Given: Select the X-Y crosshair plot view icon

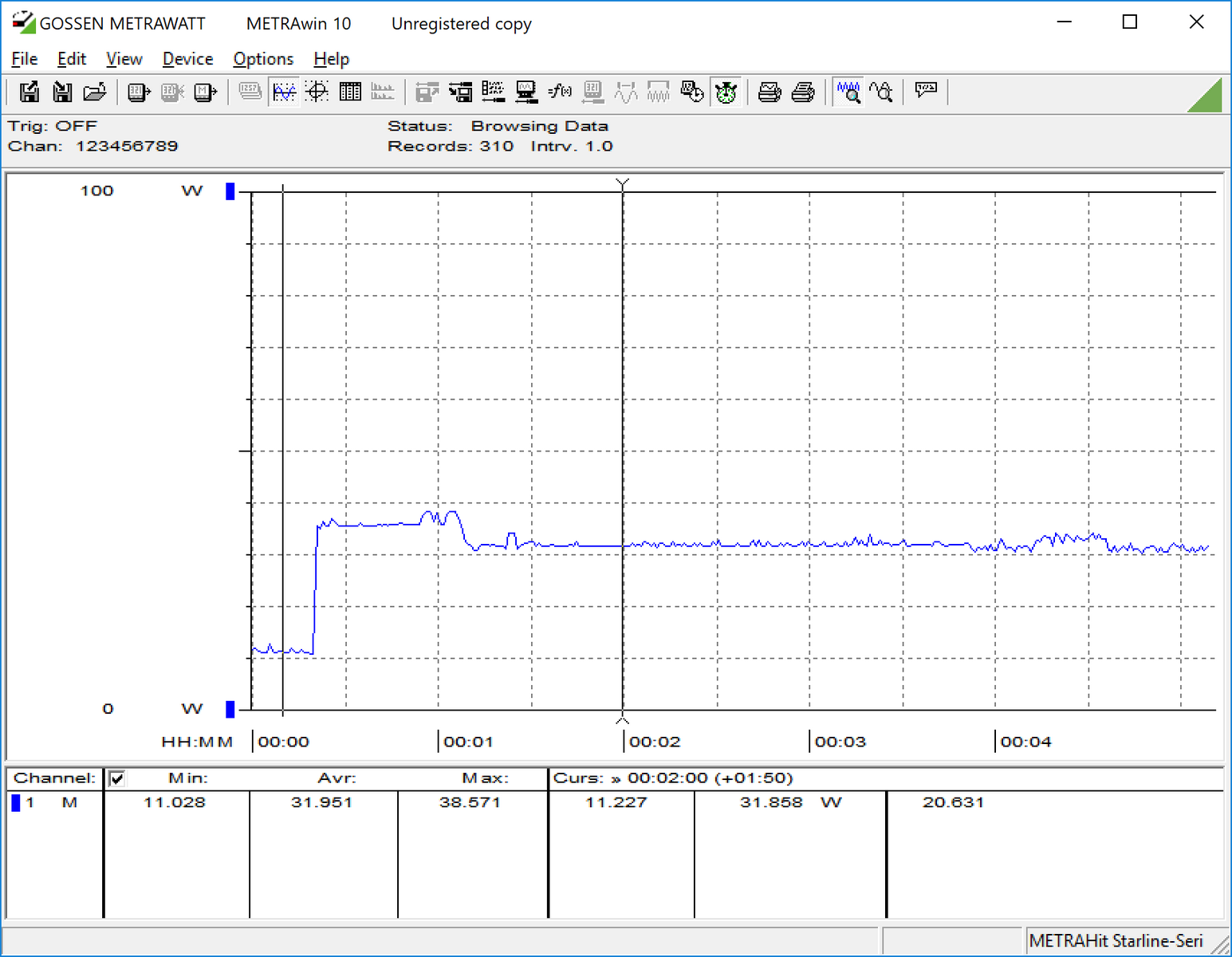Looking at the screenshot, I should point(317,93).
